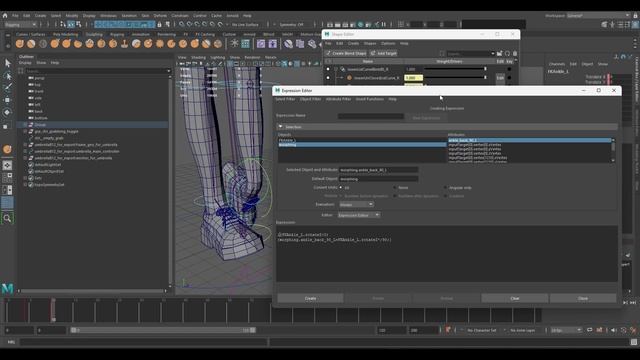Collapse the Selection section in Expression Editor

[x=280, y=127]
